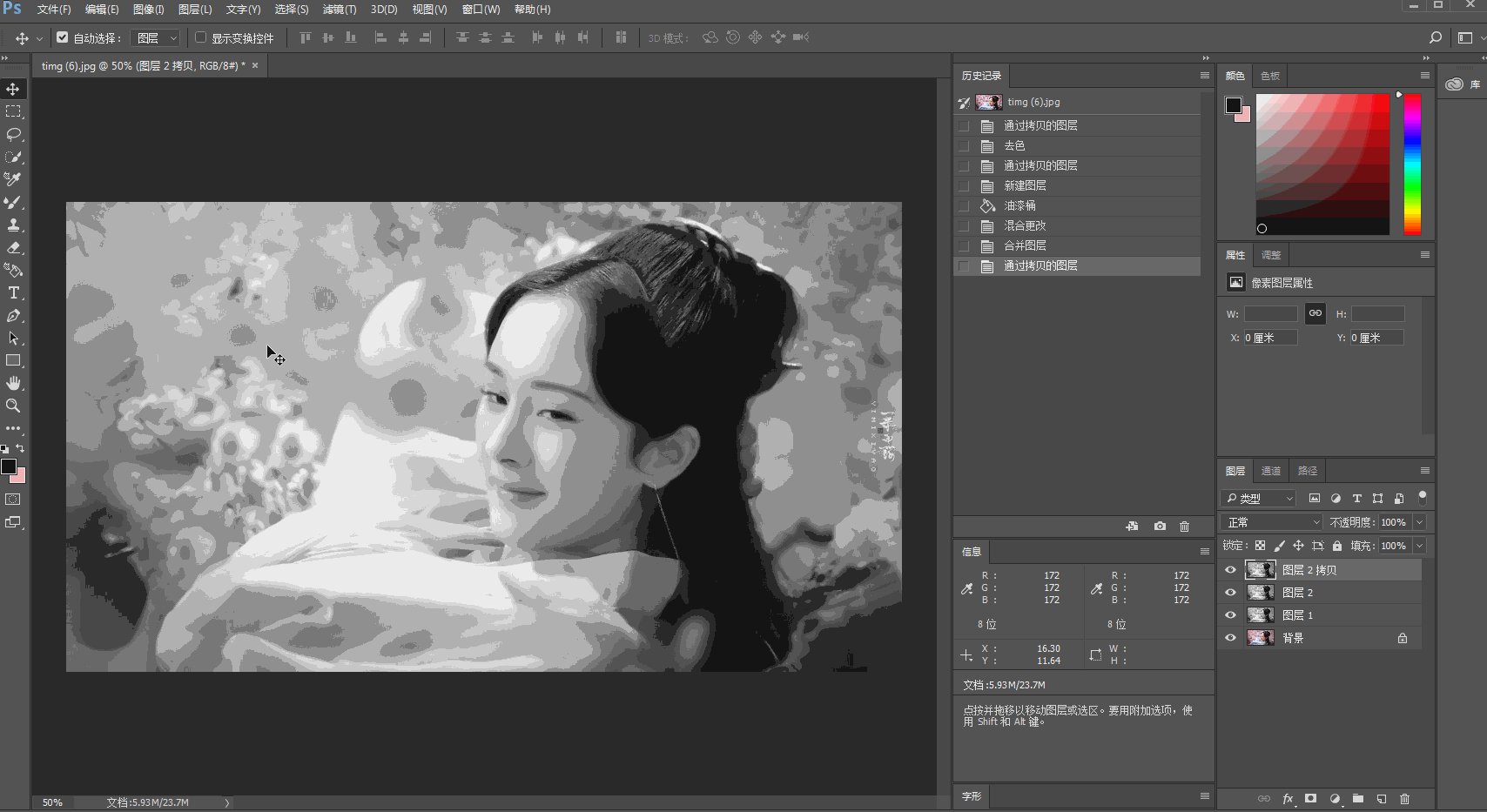Select the Zoom tool

pos(13,406)
